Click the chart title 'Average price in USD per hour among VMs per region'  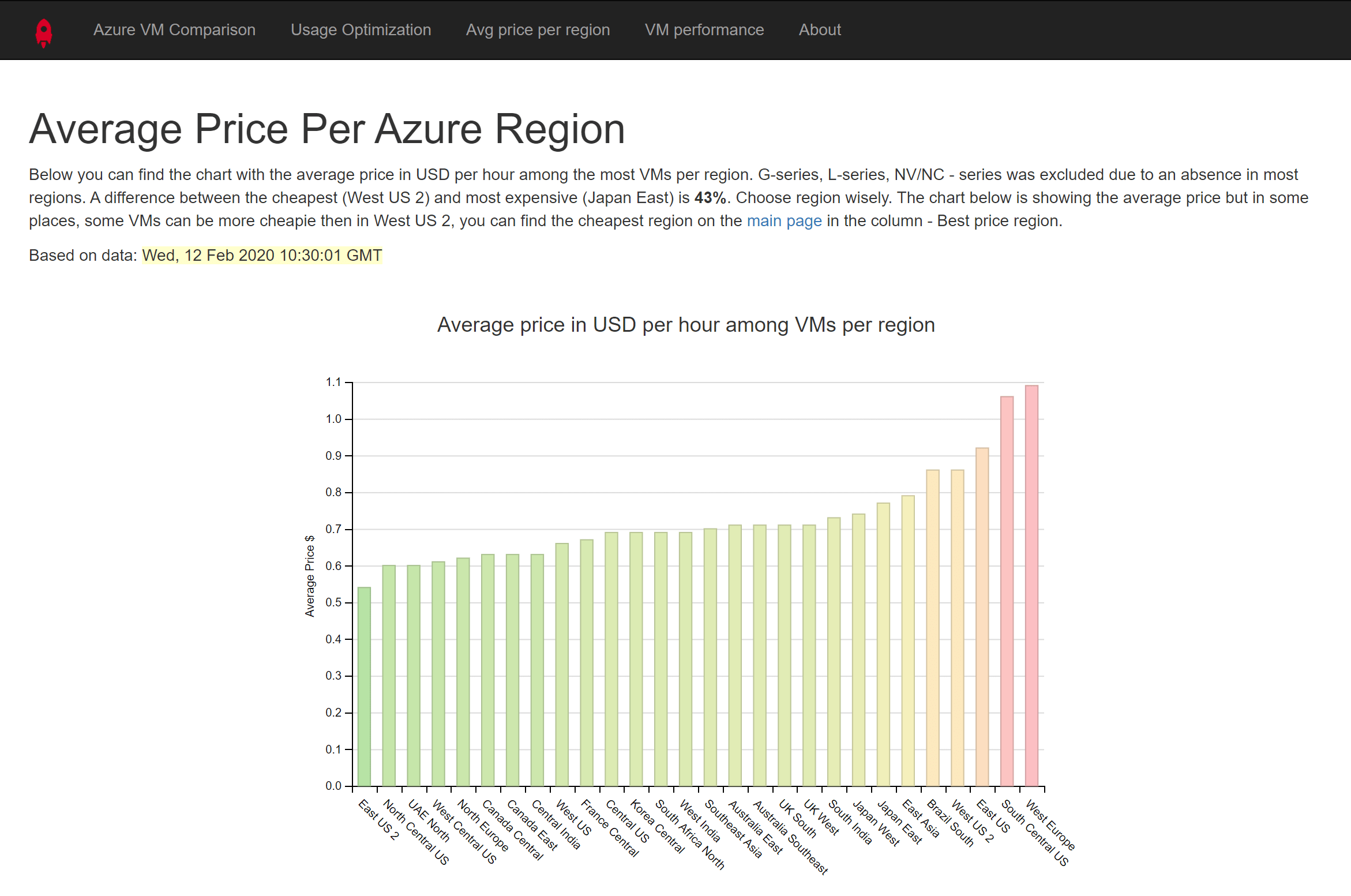point(686,325)
